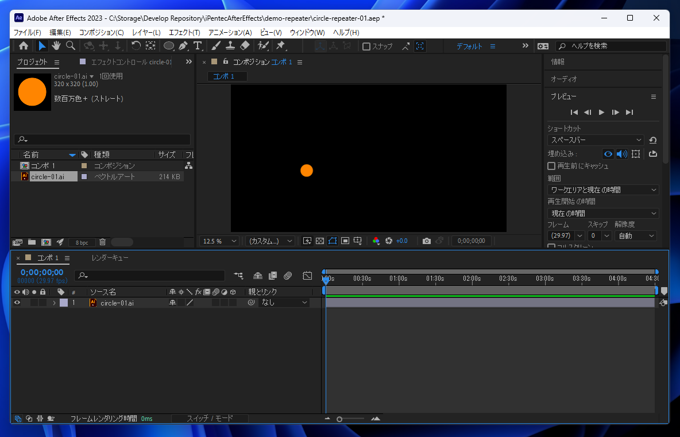The width and height of the screenshot is (680, 437).
Task: Pick the Pen tool
Action: point(183,46)
